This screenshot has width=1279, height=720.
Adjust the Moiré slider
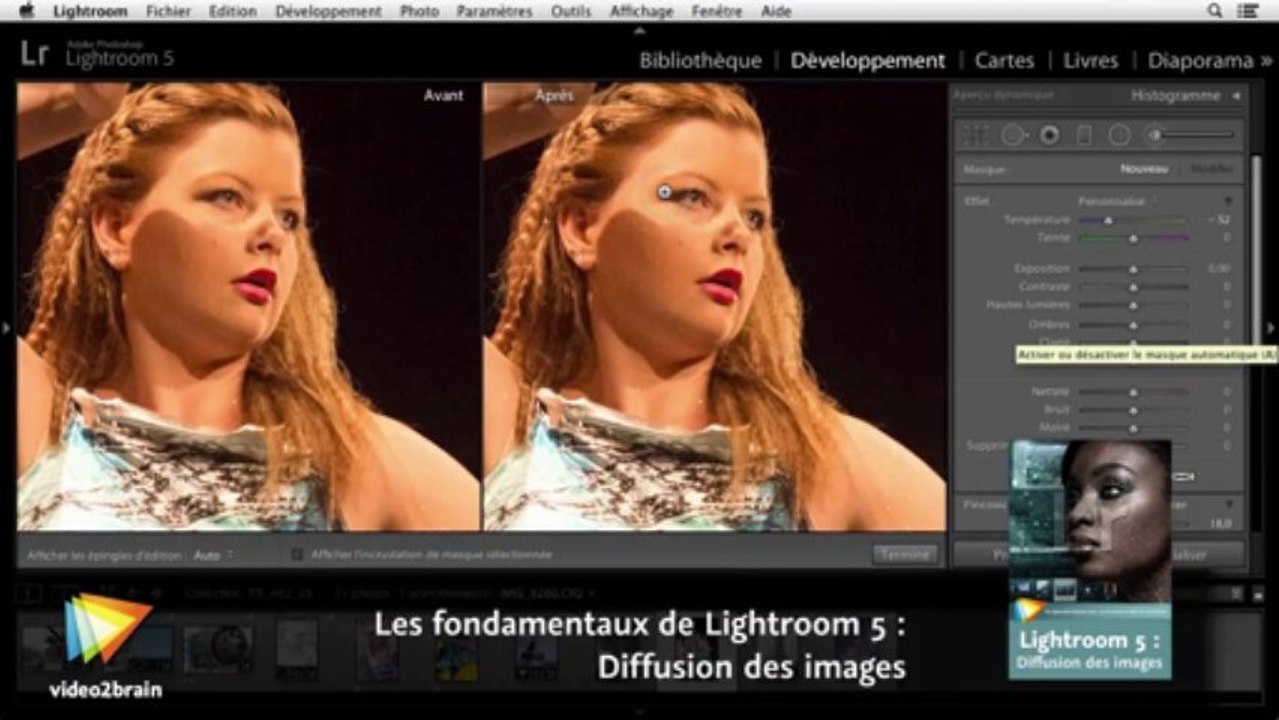click(1133, 428)
